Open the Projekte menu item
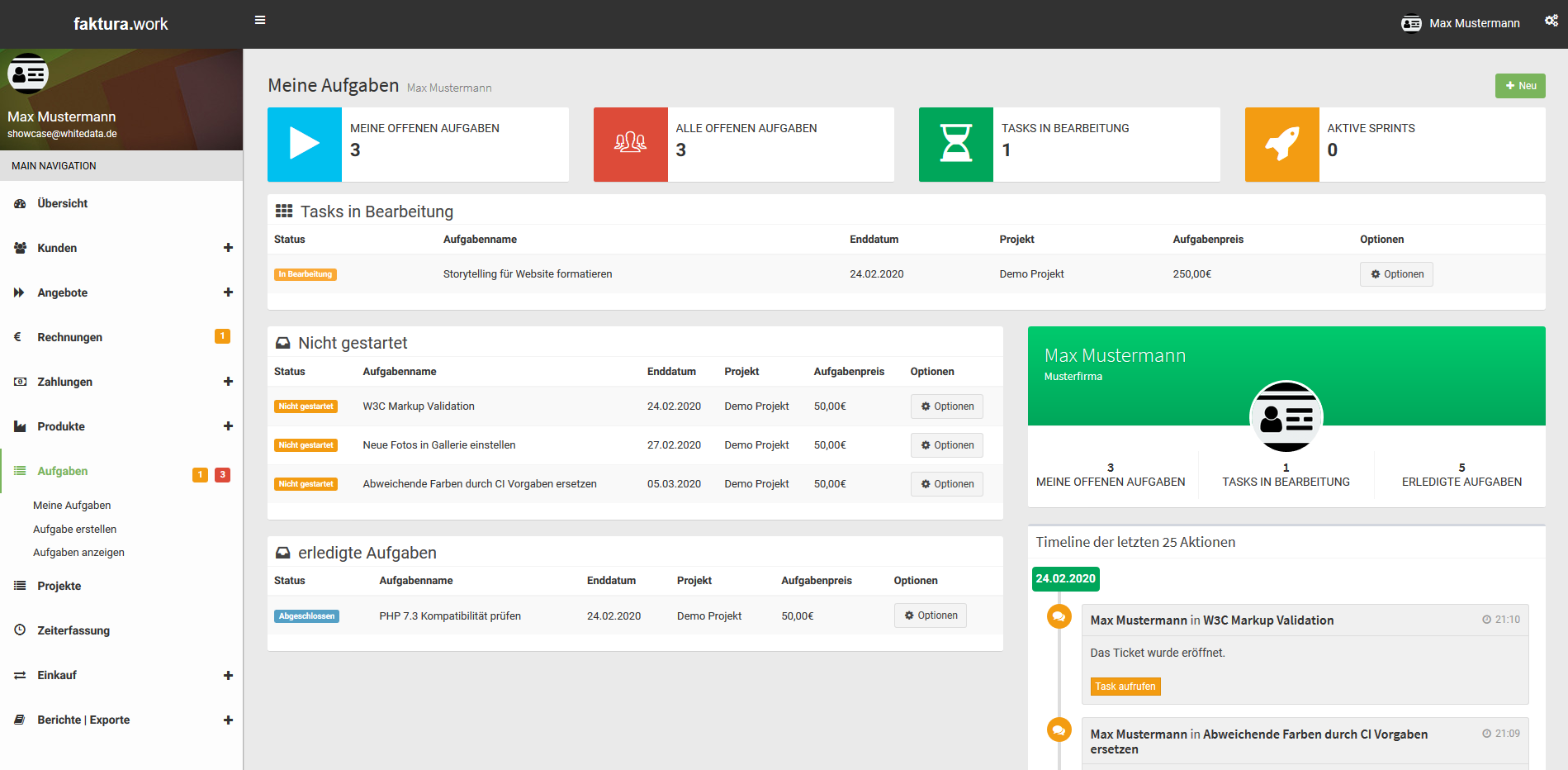This screenshot has width=1568, height=770. (x=121, y=586)
